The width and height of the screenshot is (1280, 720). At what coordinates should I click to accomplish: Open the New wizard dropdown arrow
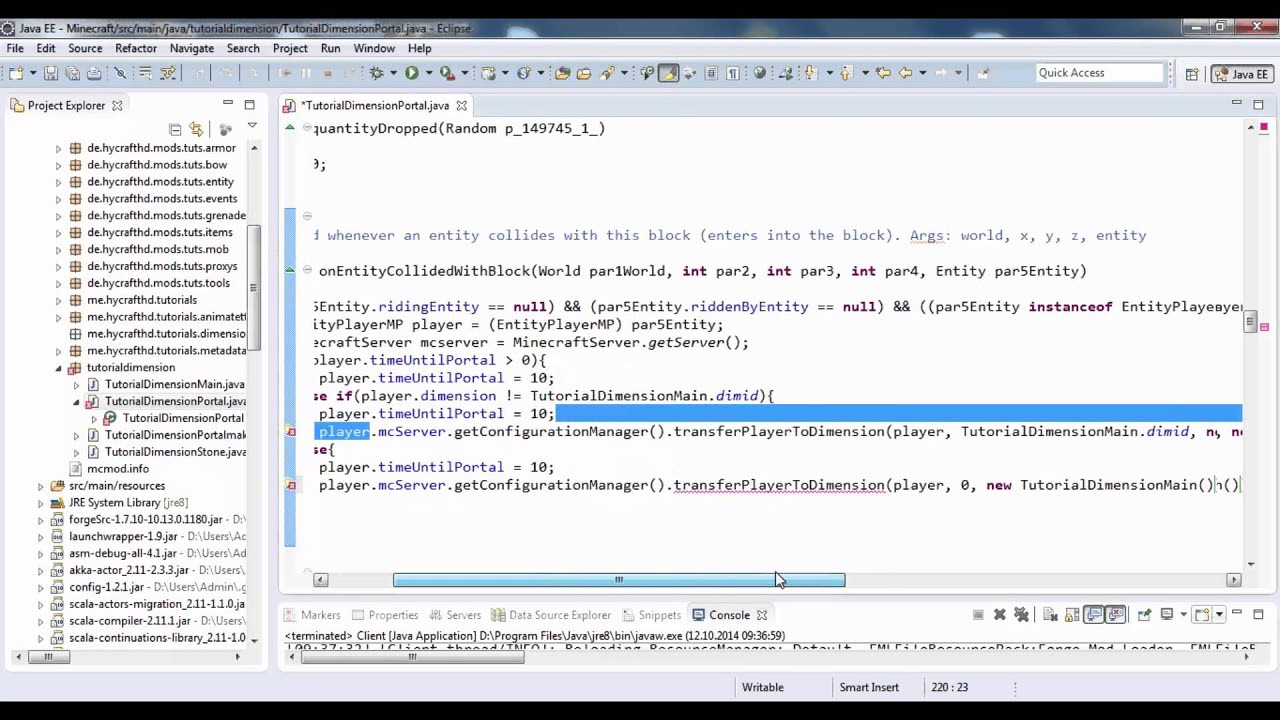[33, 73]
